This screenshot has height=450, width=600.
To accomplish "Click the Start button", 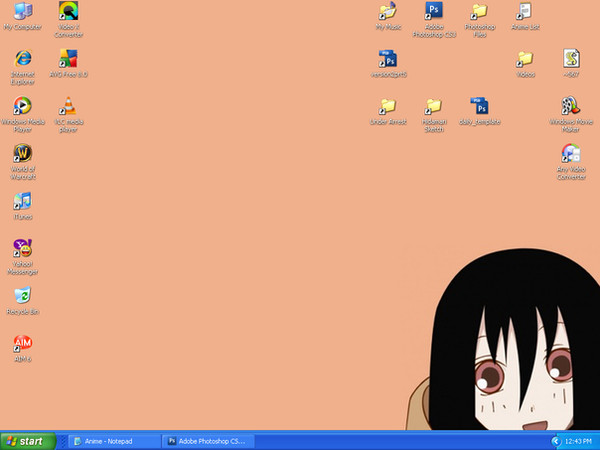I will tap(25, 440).
